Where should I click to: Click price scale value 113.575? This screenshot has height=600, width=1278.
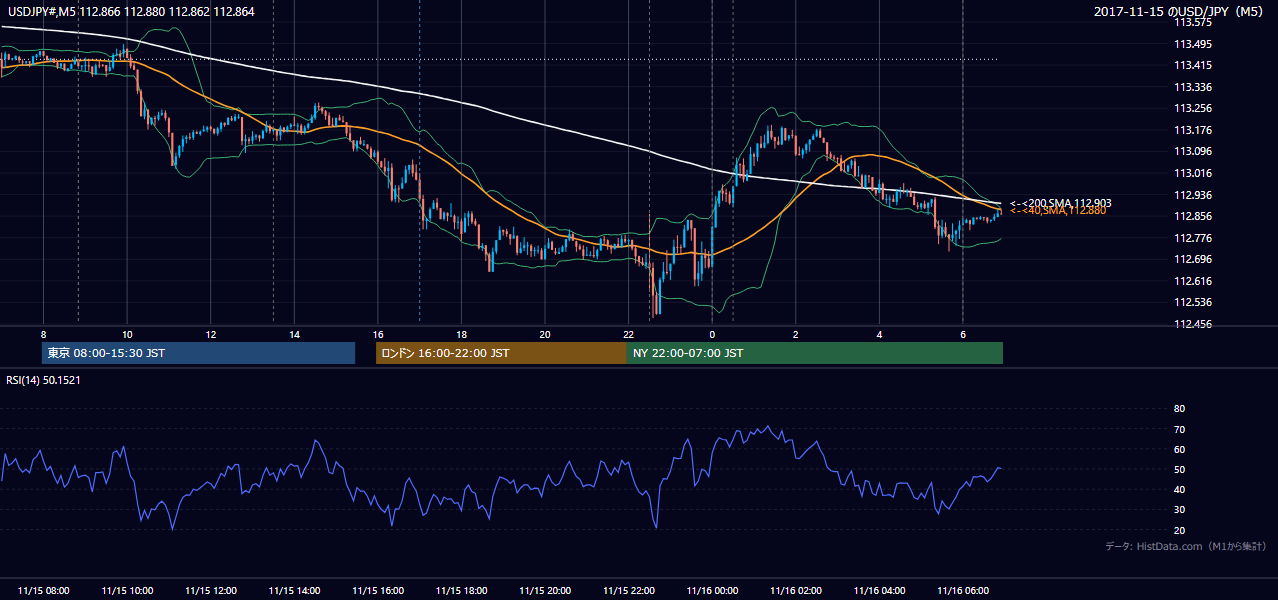pyautogui.click(x=1193, y=22)
